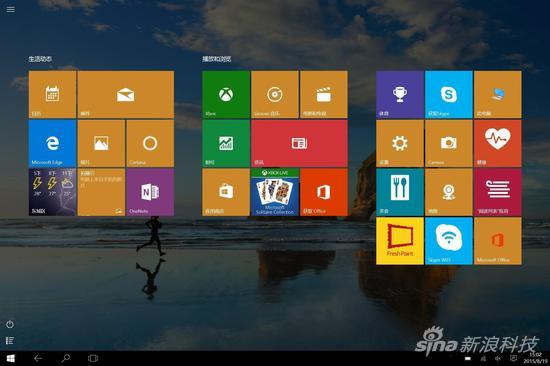Launch Microsoft Solitaire Collection tile
550x366 pixels.
pos(275,192)
